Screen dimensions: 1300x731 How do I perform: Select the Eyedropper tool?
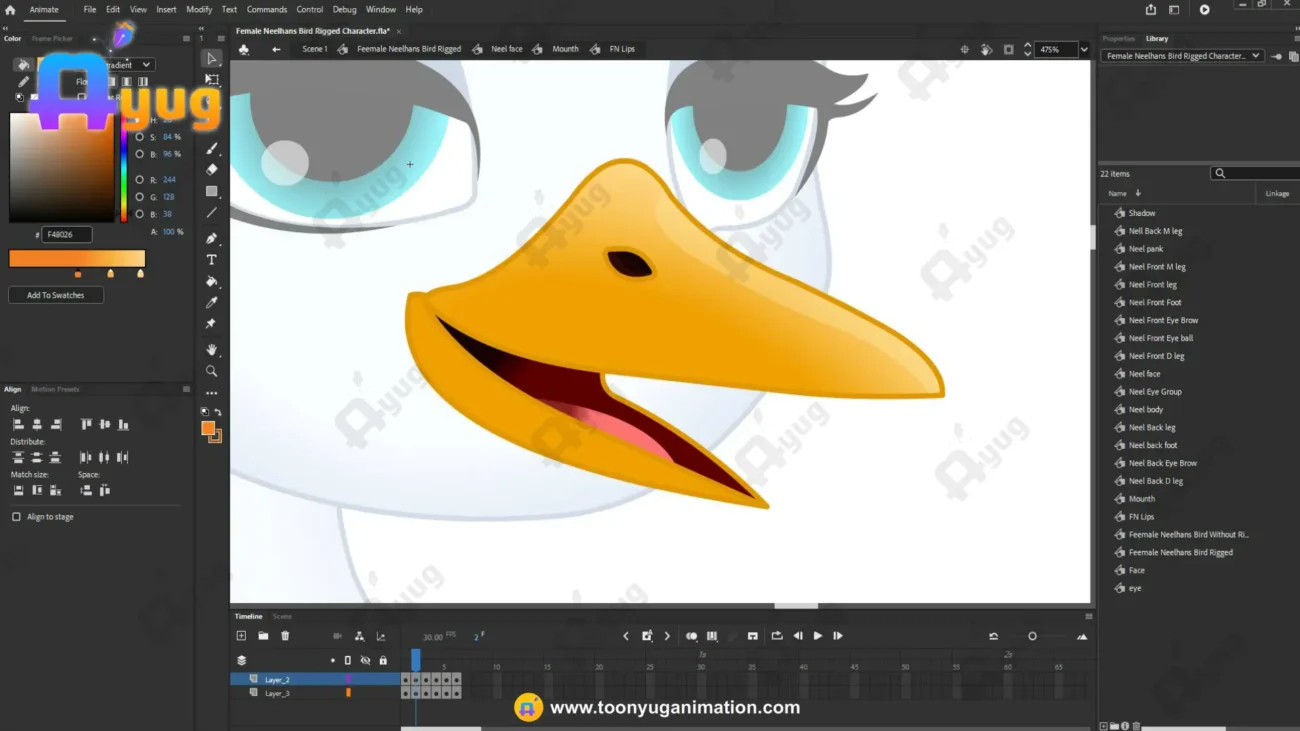point(211,303)
